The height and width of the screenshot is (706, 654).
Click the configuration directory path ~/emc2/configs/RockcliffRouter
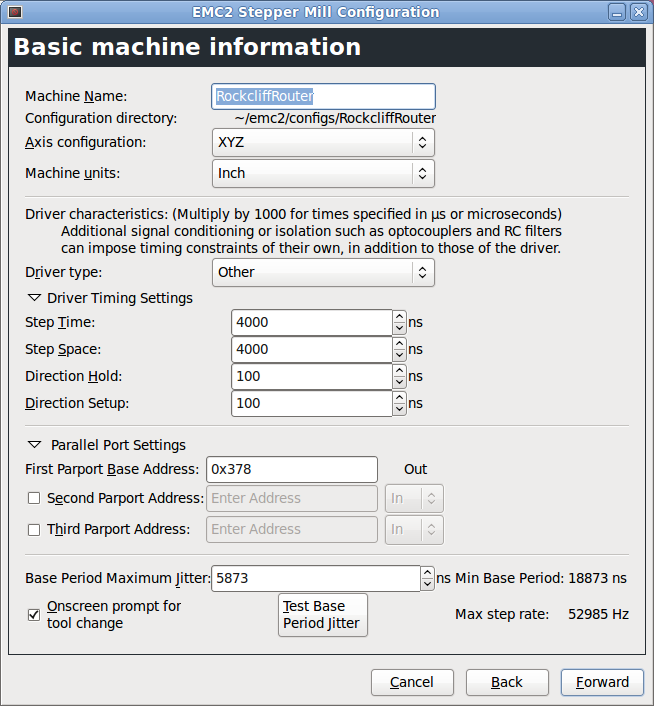pos(335,118)
